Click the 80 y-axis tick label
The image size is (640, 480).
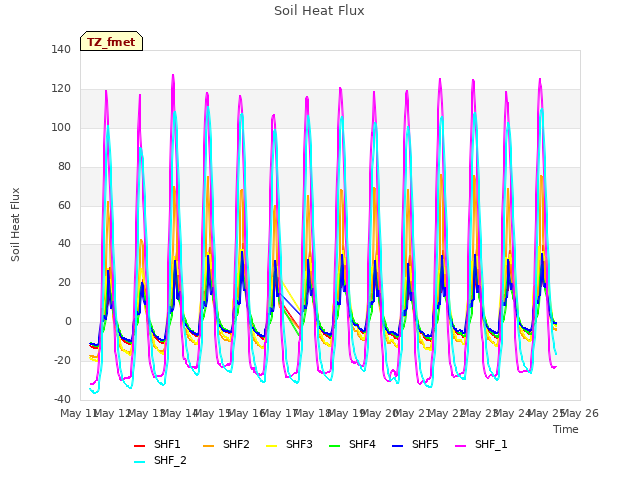(x=64, y=167)
